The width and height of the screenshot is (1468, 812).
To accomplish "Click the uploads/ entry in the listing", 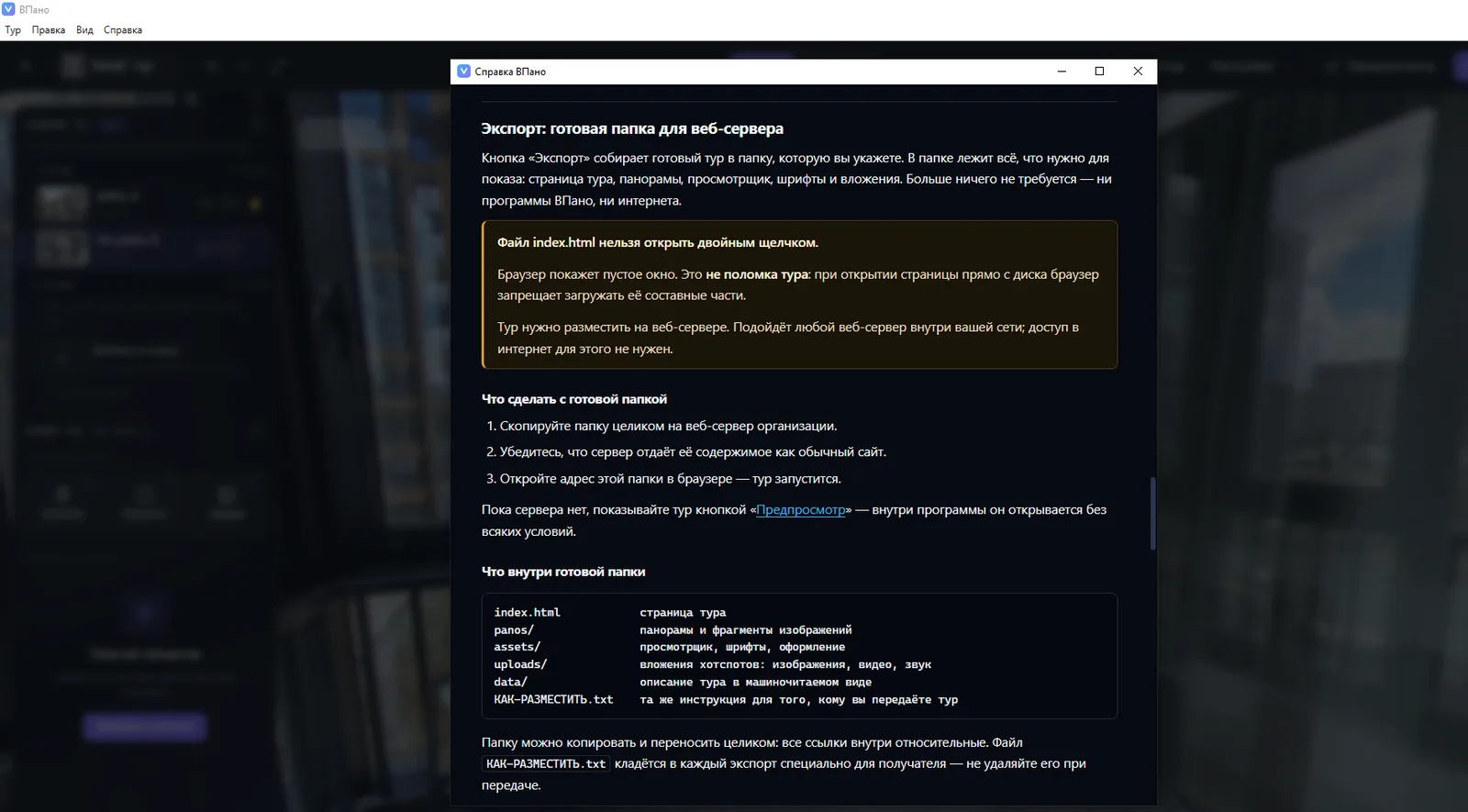I will 520,665.
